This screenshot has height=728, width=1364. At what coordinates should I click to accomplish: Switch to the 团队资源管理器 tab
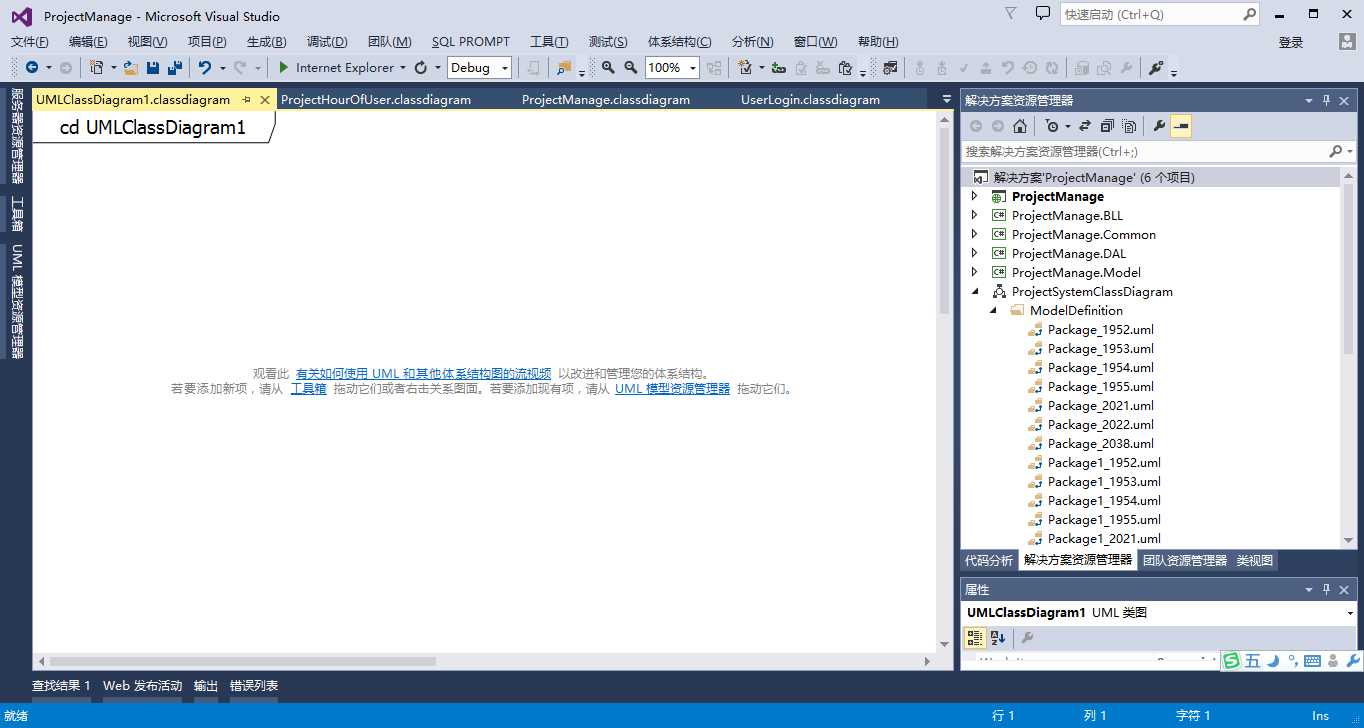pyautogui.click(x=1185, y=560)
